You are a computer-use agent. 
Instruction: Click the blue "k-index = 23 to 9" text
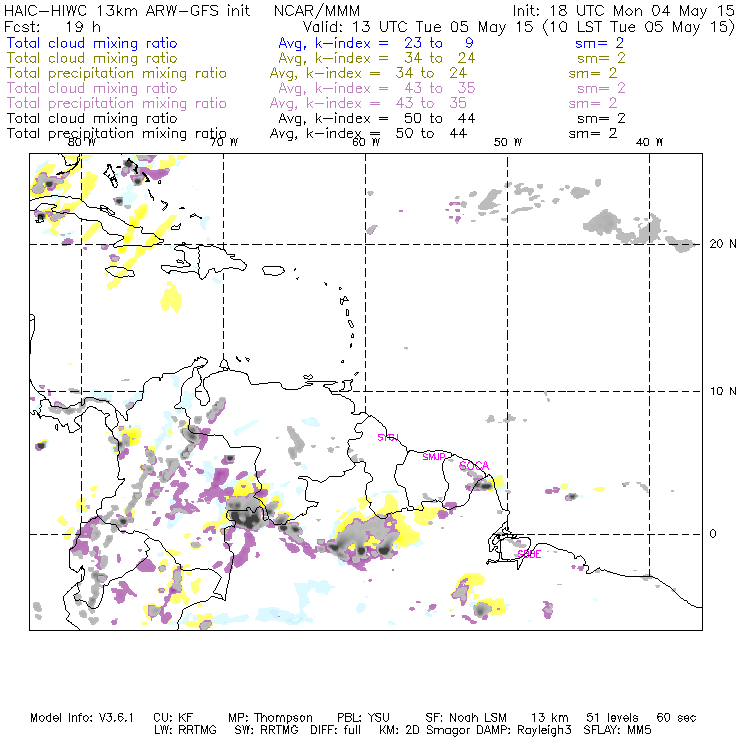394,43
